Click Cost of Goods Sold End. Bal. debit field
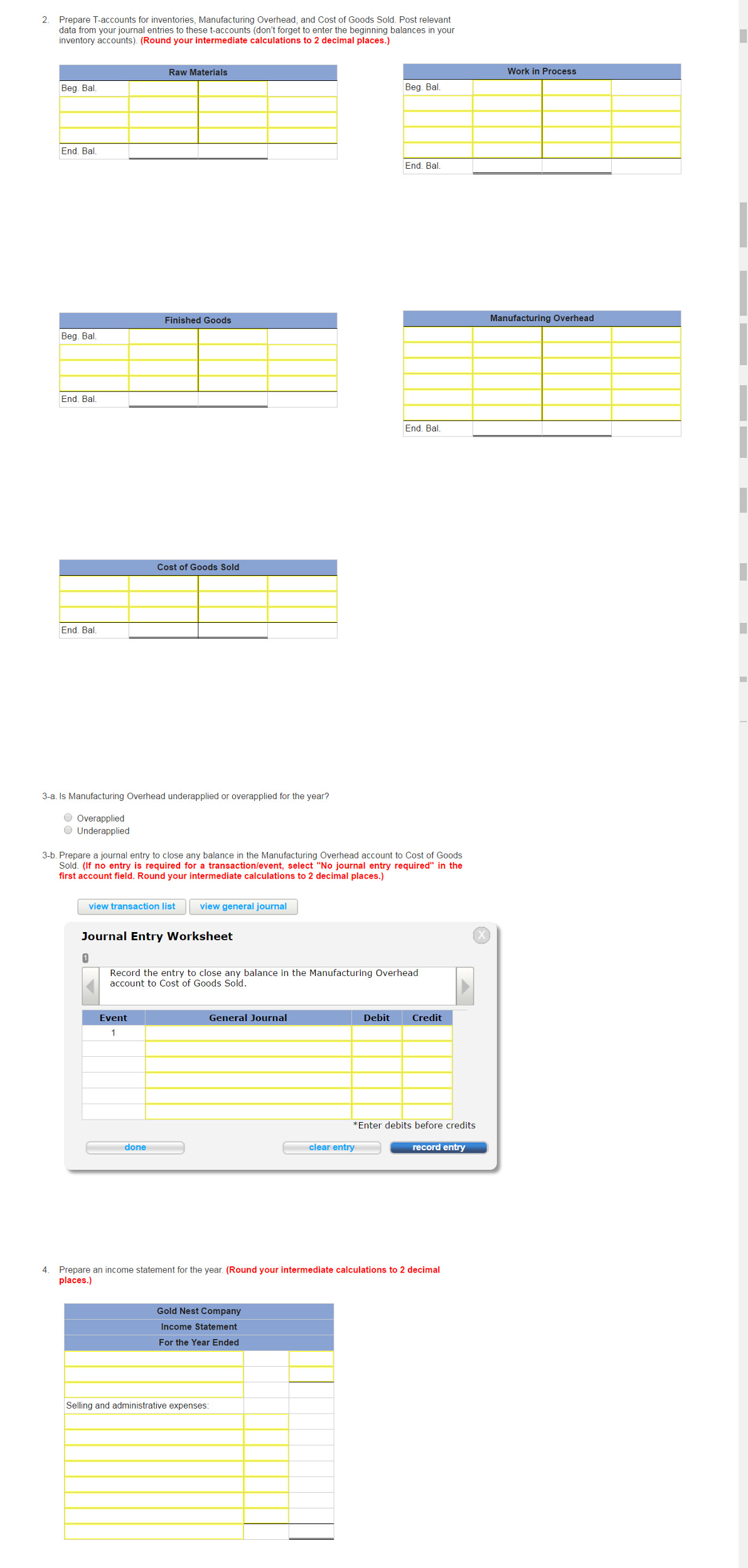 tap(163, 630)
